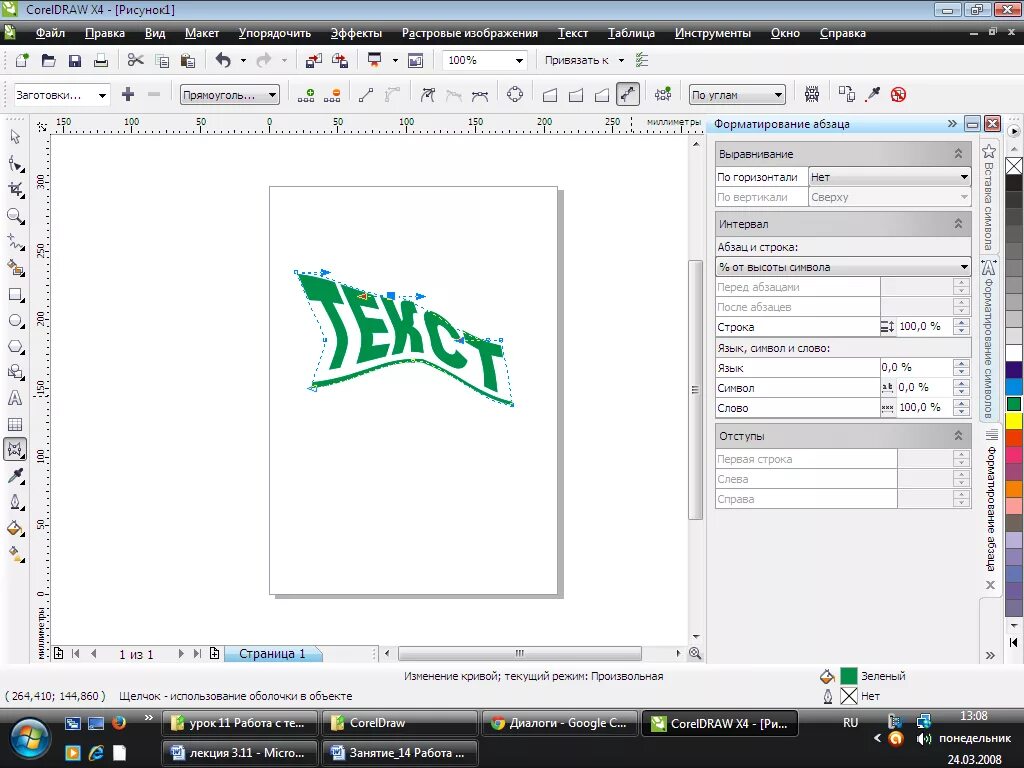This screenshot has width=1024, height=768.
Task: Clear envelope with red icon
Action: pos(899,95)
